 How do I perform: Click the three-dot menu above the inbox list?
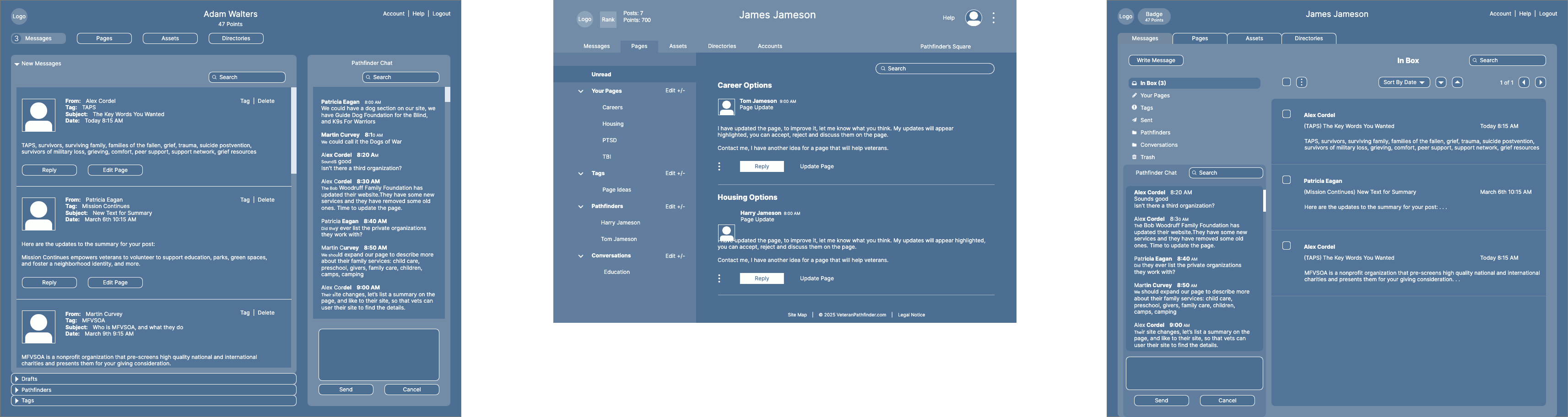click(1301, 82)
